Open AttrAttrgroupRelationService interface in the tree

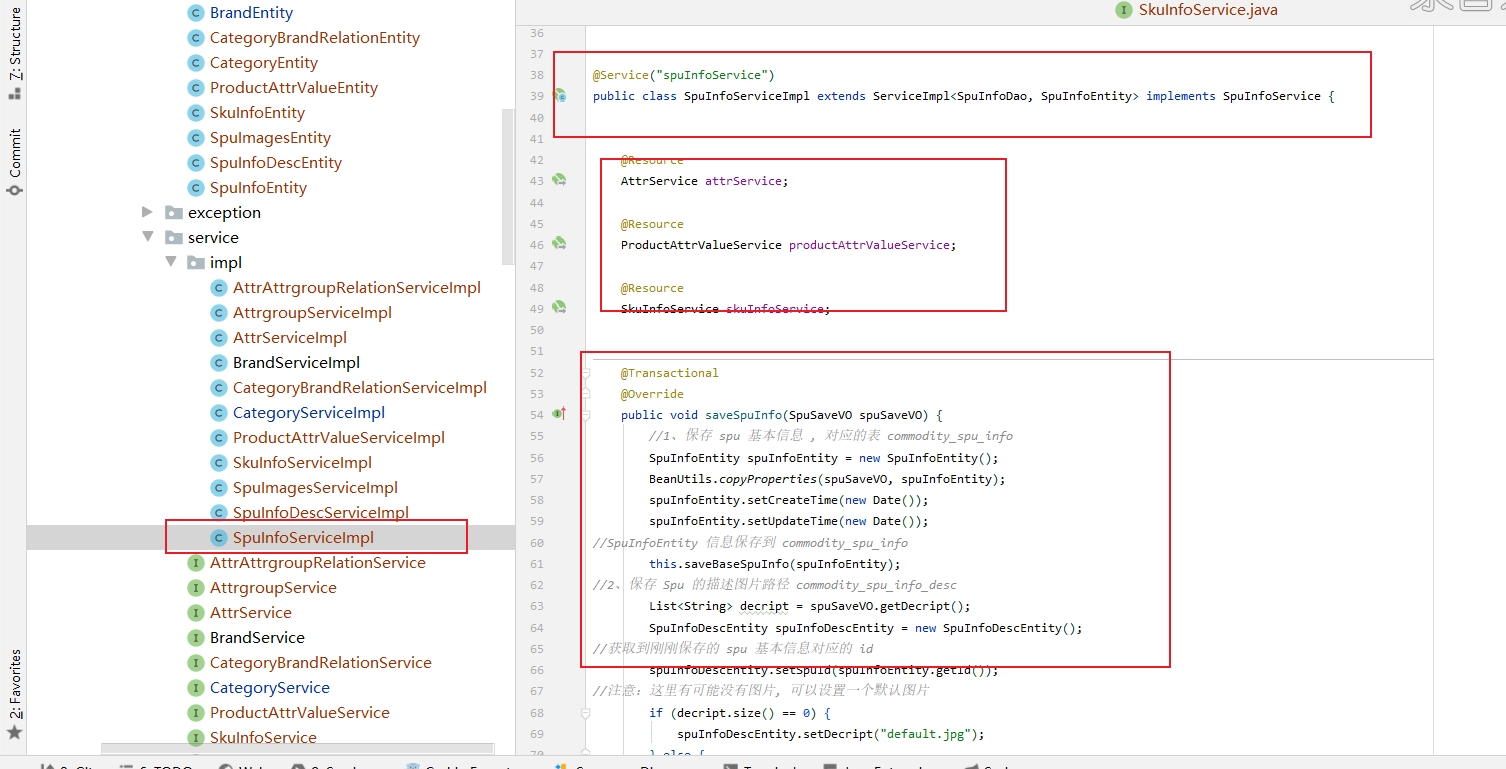[x=317, y=563]
